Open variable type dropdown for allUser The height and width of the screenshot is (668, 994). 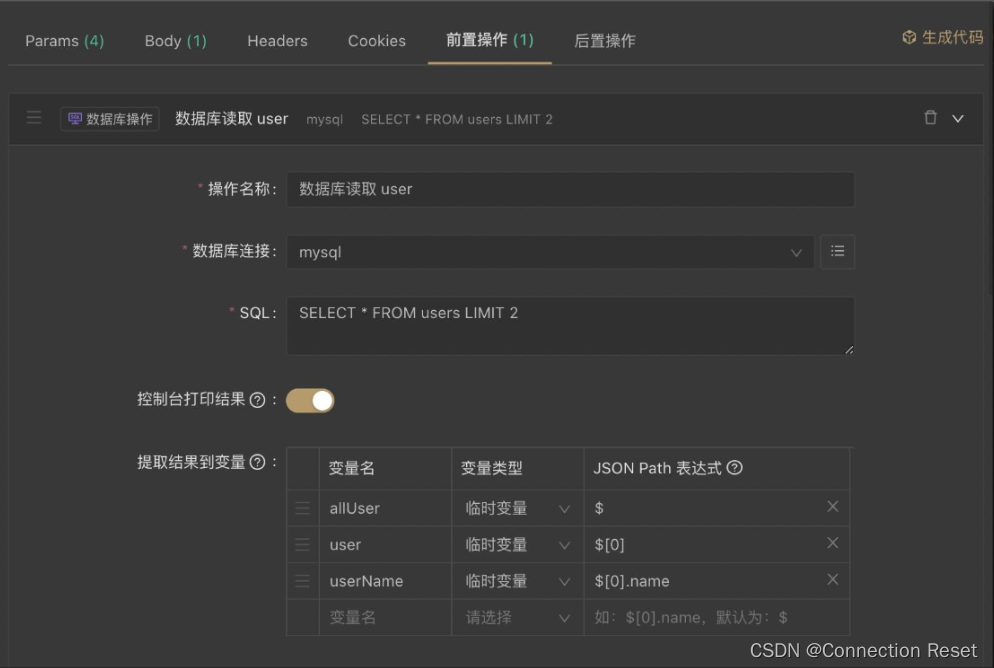click(x=517, y=508)
